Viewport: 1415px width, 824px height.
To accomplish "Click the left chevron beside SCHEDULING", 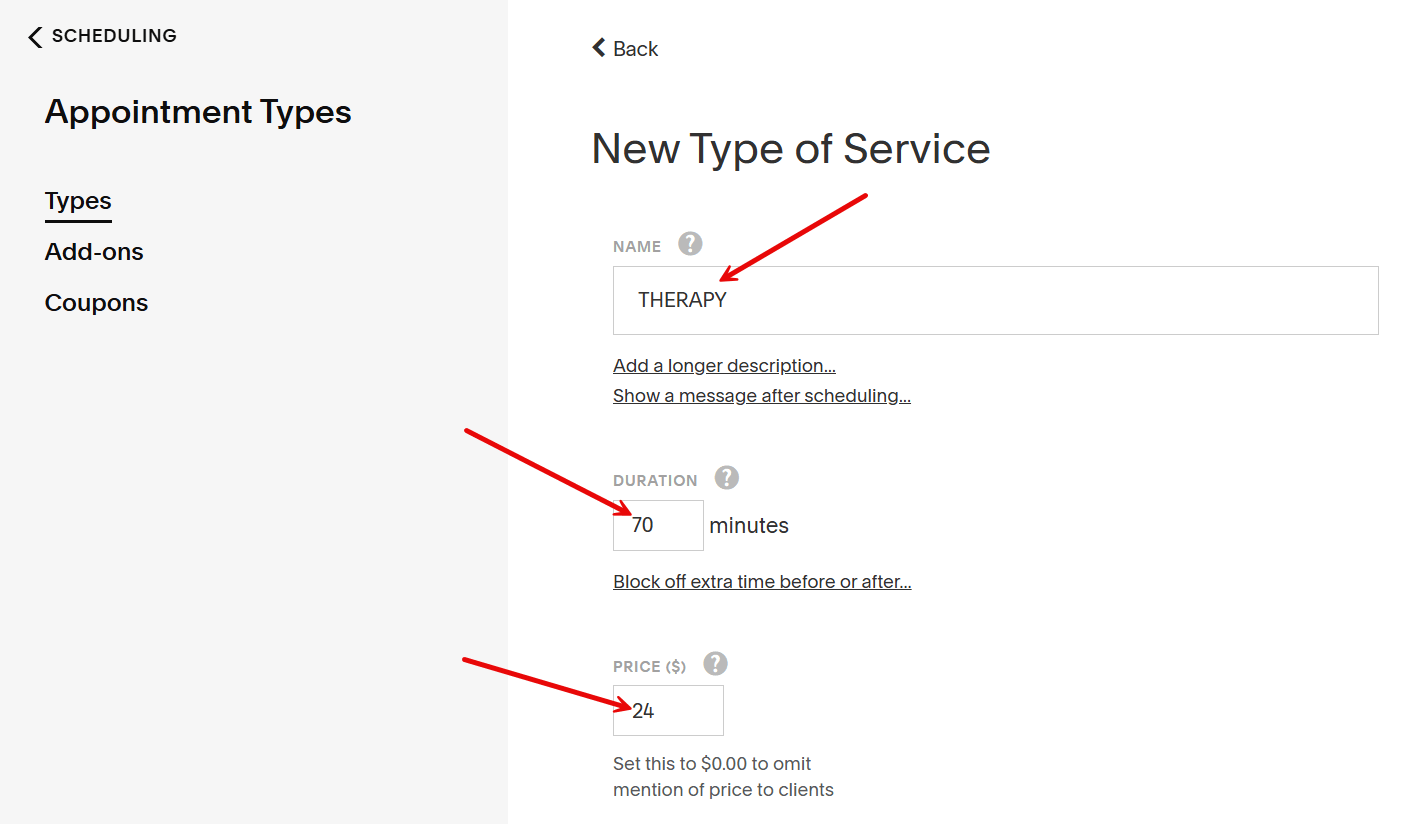I will tap(35, 37).
